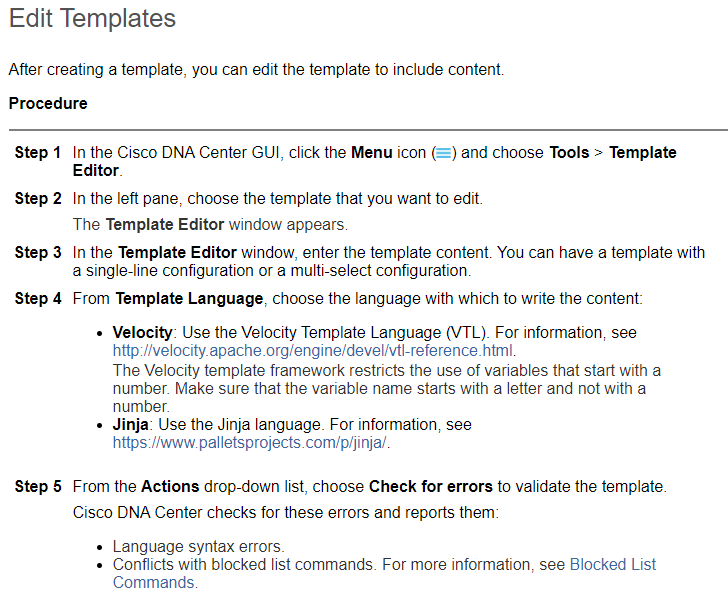Click the Step 5 label
Screen dimensions: 728x597
coord(38,486)
